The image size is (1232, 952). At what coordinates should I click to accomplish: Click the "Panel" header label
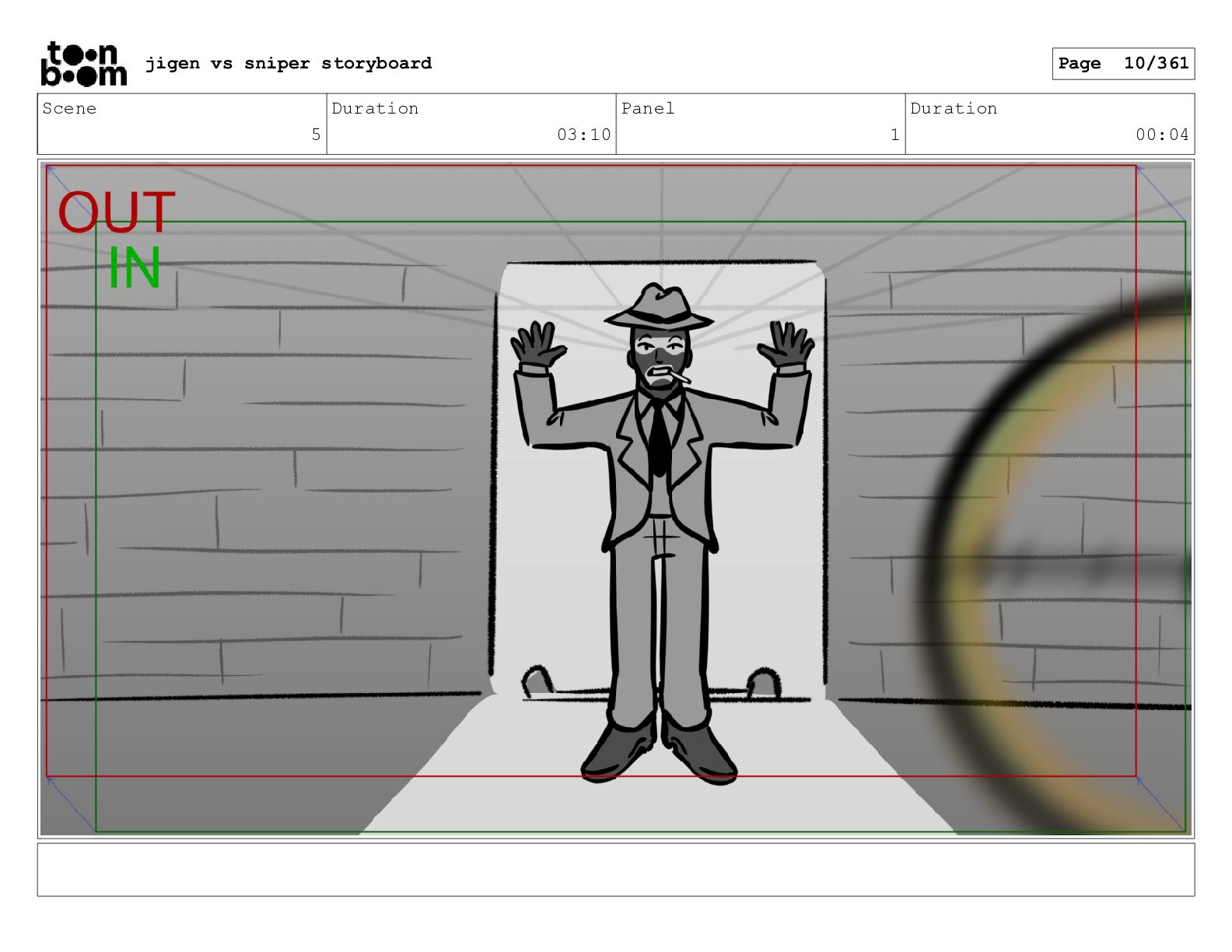(x=648, y=108)
